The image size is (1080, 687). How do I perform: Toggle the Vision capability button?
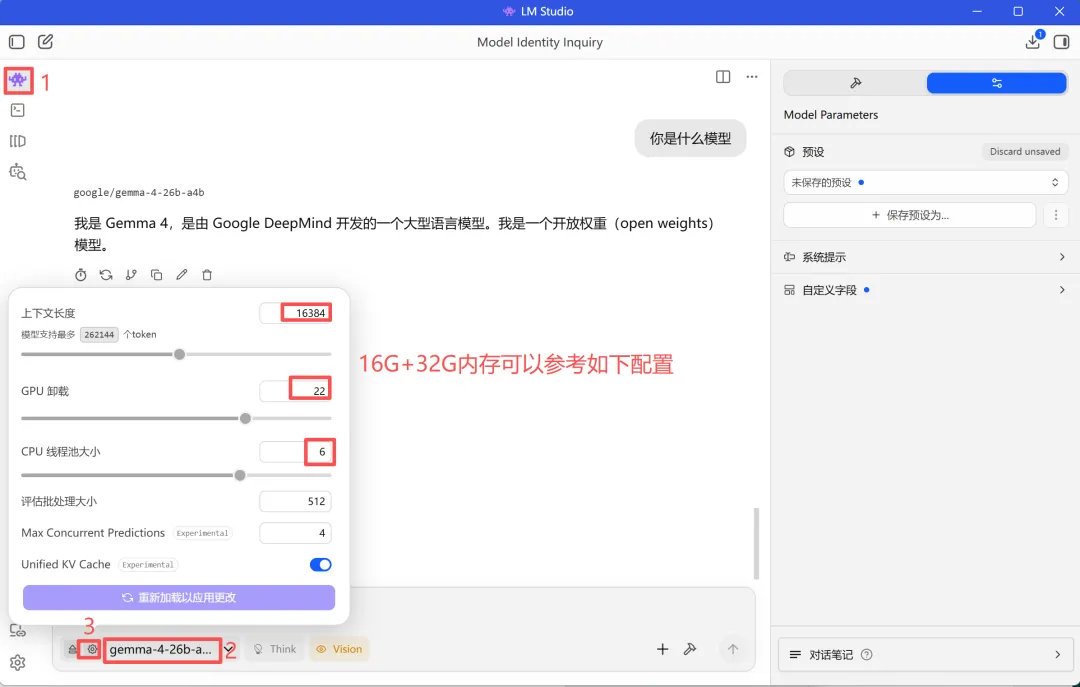click(339, 649)
